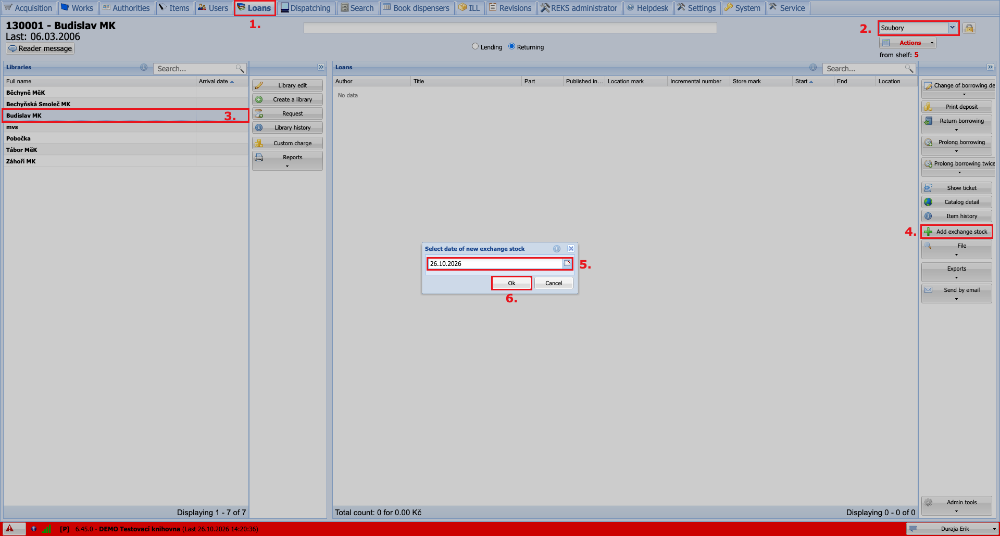Viewport: 1000px width, 536px height.
Task: Open the Actions dropdown button
Action: (908, 43)
